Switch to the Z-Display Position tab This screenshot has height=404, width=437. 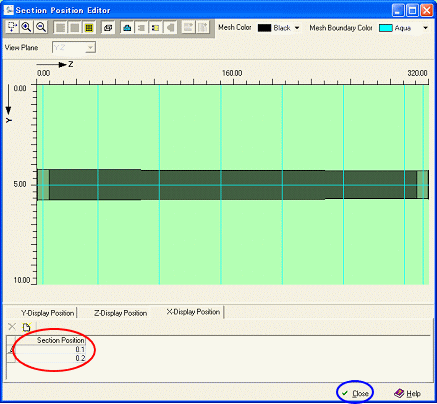pos(120,313)
